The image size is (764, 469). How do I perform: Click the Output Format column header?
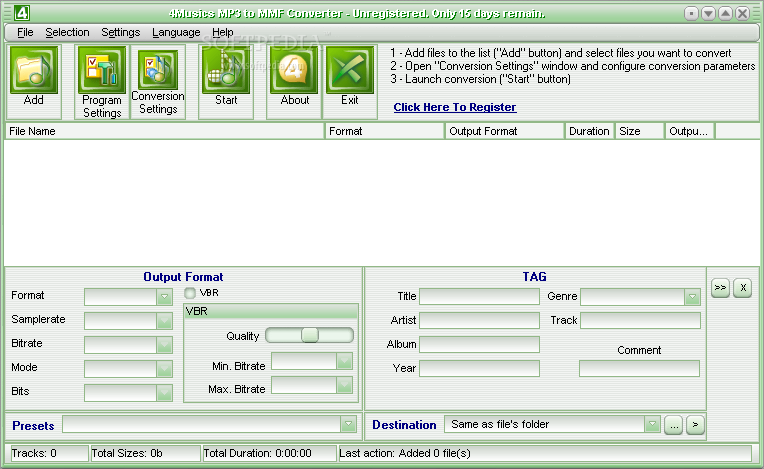(505, 131)
